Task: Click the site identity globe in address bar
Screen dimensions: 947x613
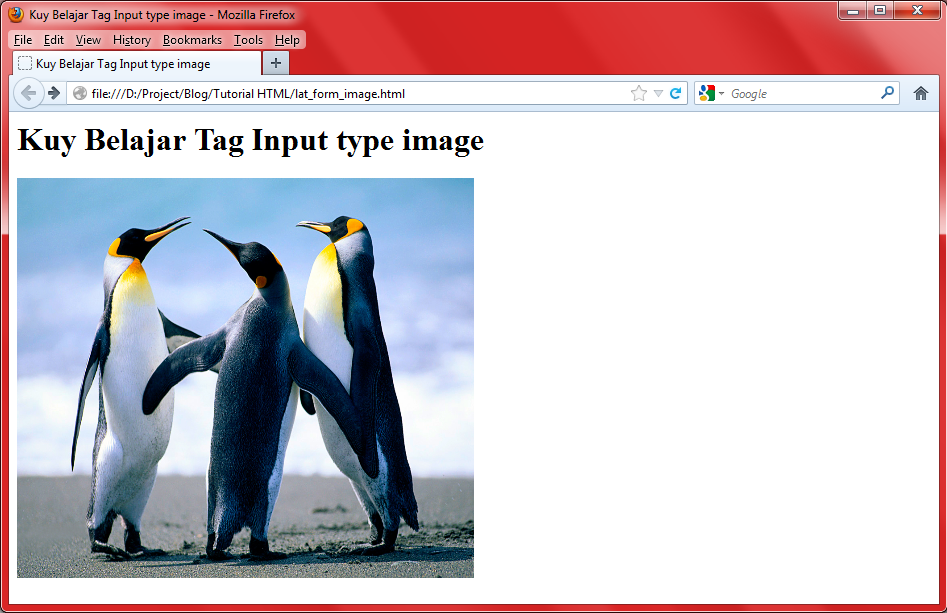Action: point(78,92)
